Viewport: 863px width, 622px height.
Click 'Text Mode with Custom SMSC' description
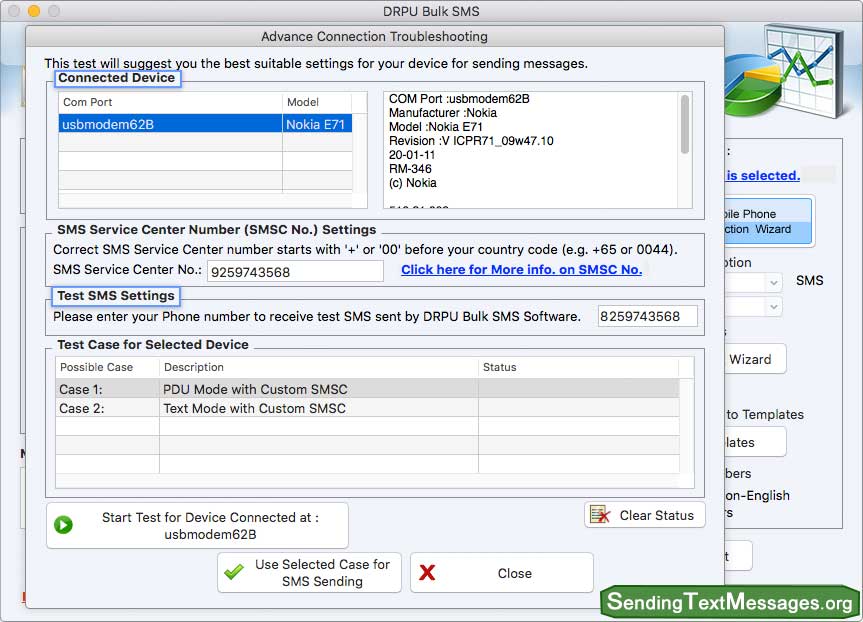click(254, 408)
